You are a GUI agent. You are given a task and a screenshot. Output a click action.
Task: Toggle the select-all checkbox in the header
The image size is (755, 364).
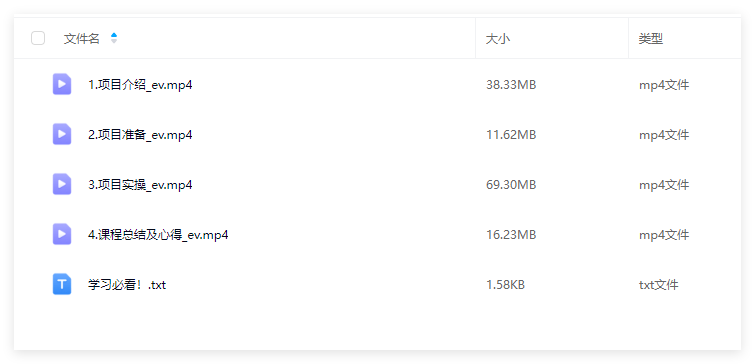pyautogui.click(x=38, y=38)
